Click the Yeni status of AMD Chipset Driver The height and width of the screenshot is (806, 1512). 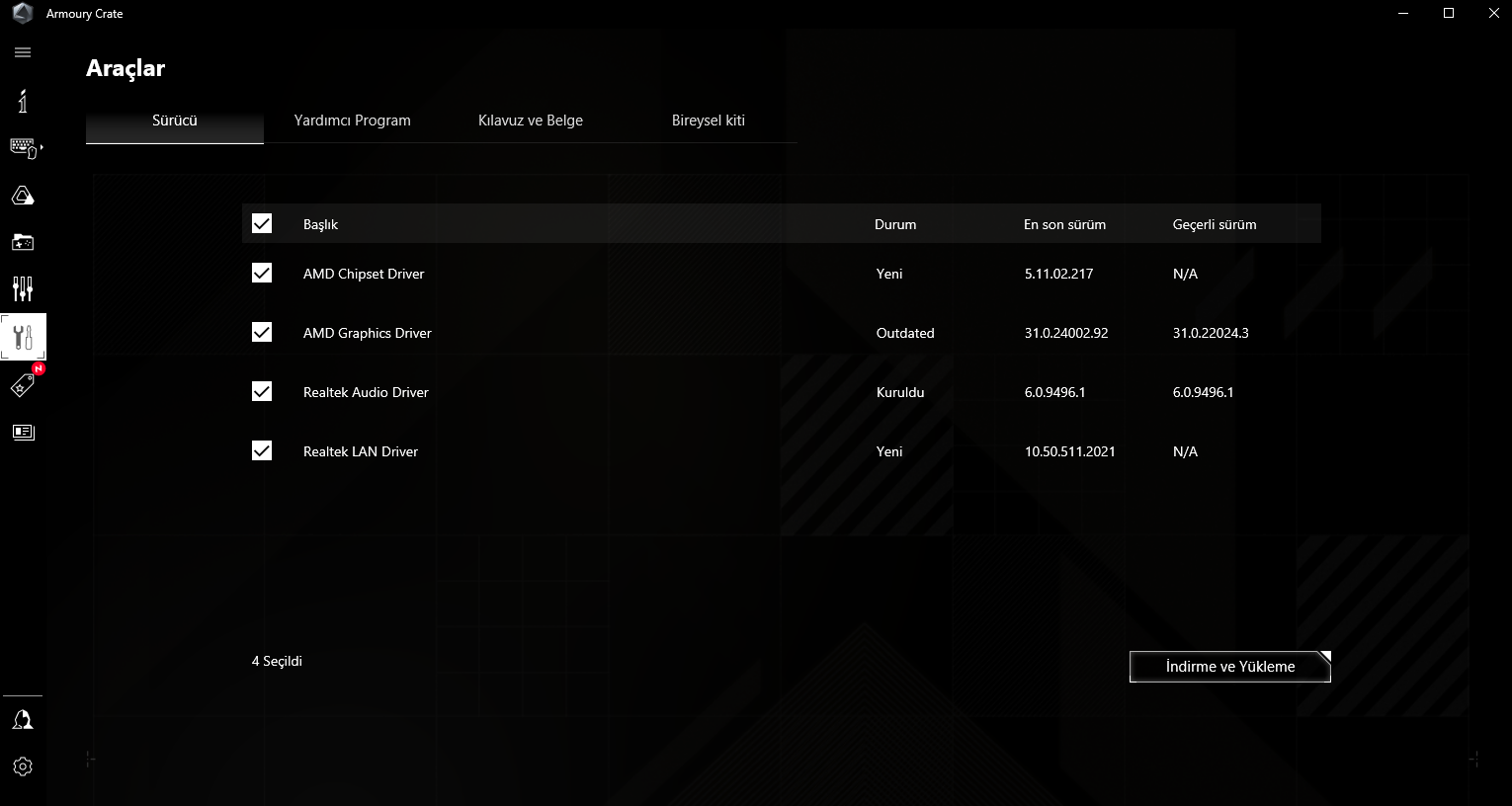click(x=889, y=274)
